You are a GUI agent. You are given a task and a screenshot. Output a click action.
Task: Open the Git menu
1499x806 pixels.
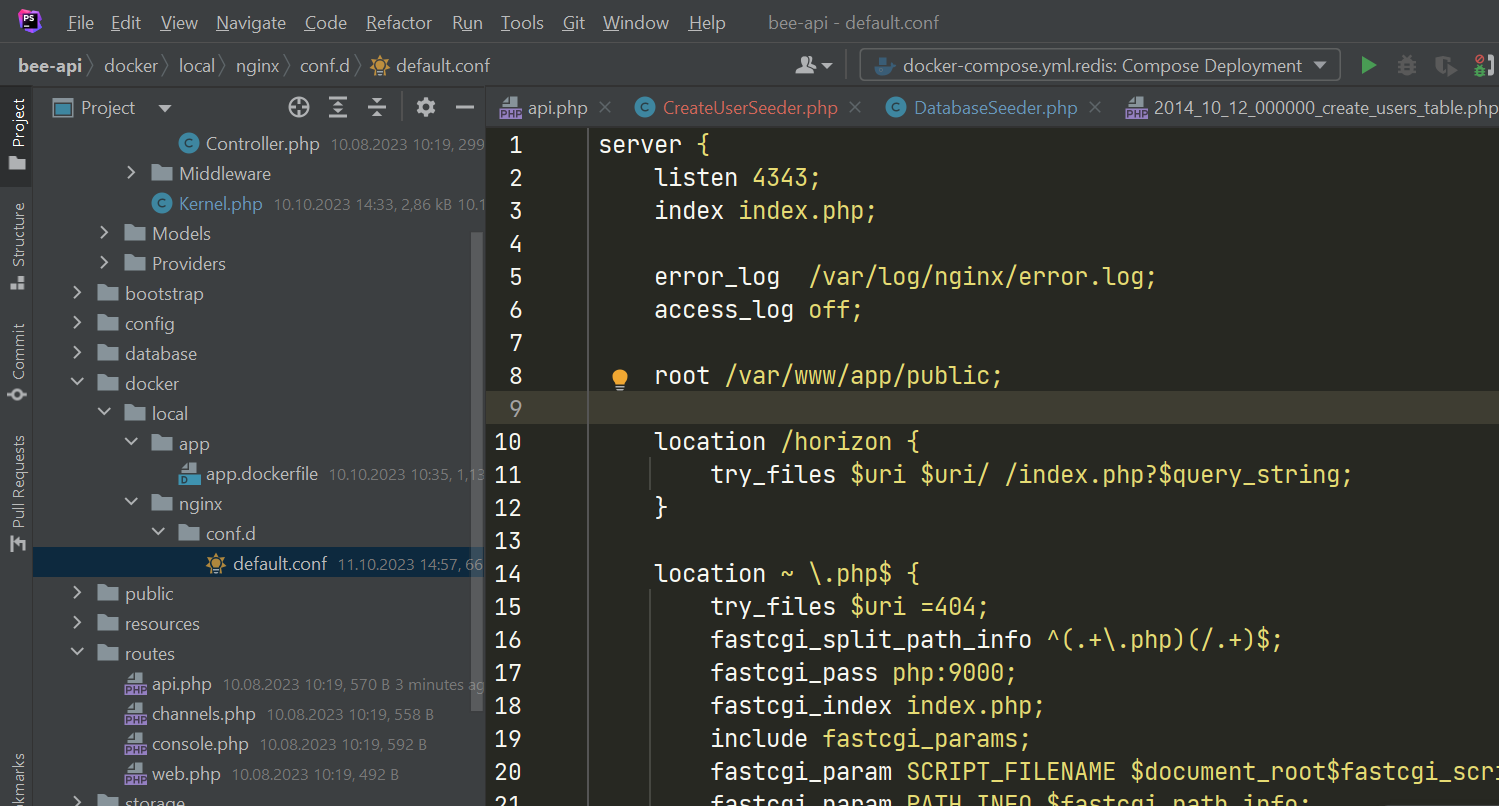[573, 22]
